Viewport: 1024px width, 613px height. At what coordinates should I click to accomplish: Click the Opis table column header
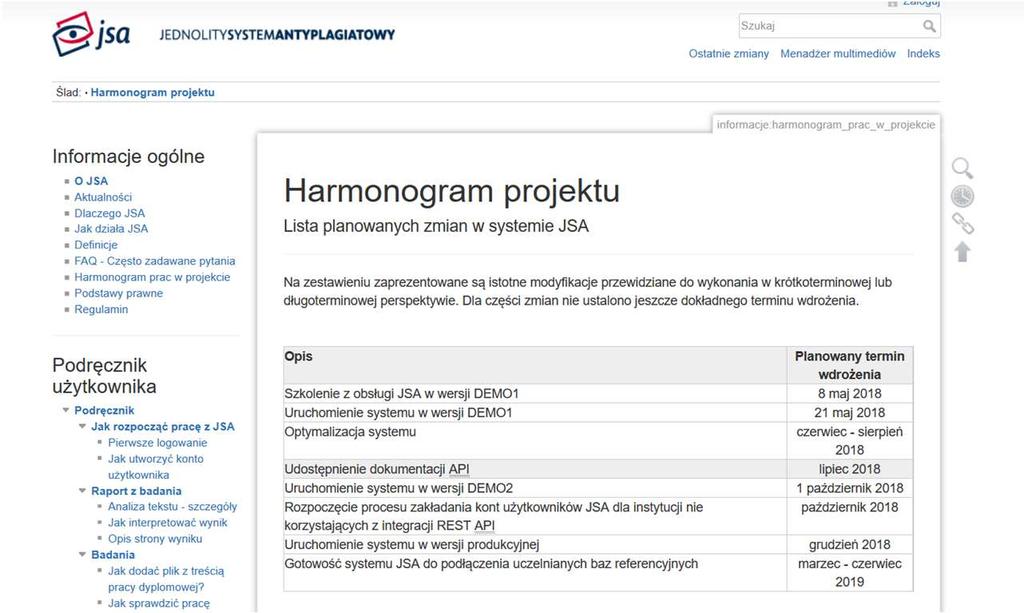click(x=536, y=365)
